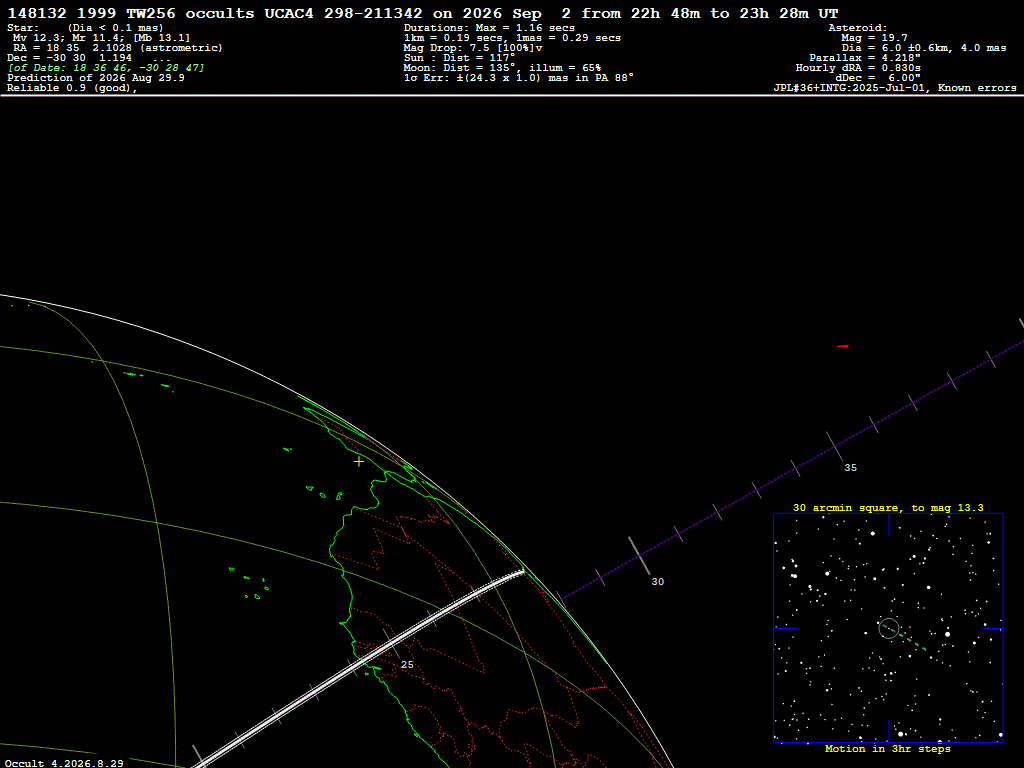The height and width of the screenshot is (768, 1024).
Task: Click the white occultation path band end
Action: (x=520, y=573)
